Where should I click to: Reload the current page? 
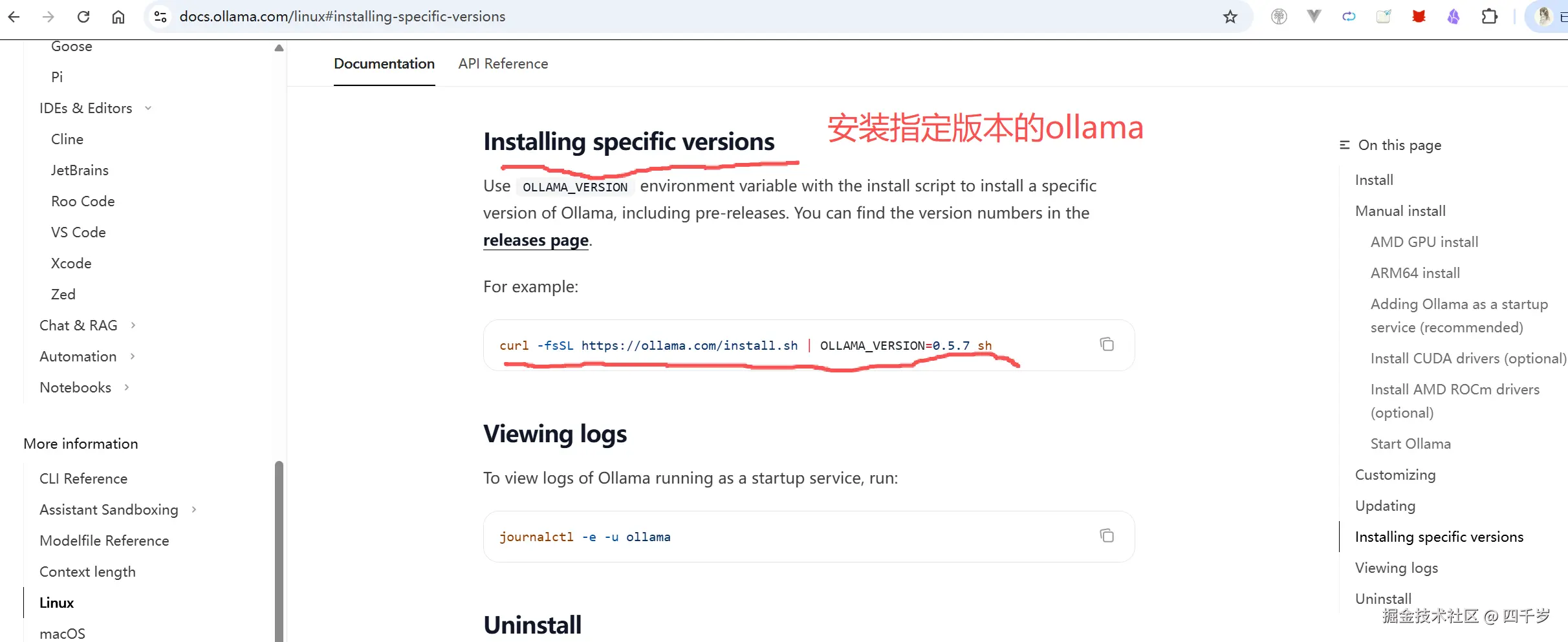point(83,16)
